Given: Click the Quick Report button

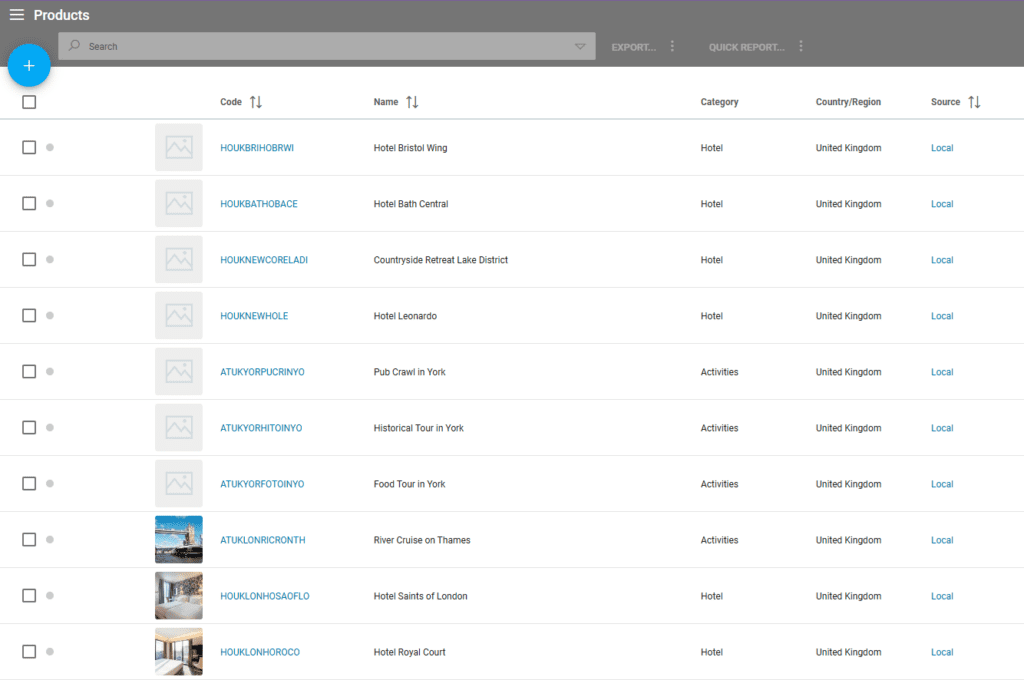Looking at the screenshot, I should coord(746,47).
